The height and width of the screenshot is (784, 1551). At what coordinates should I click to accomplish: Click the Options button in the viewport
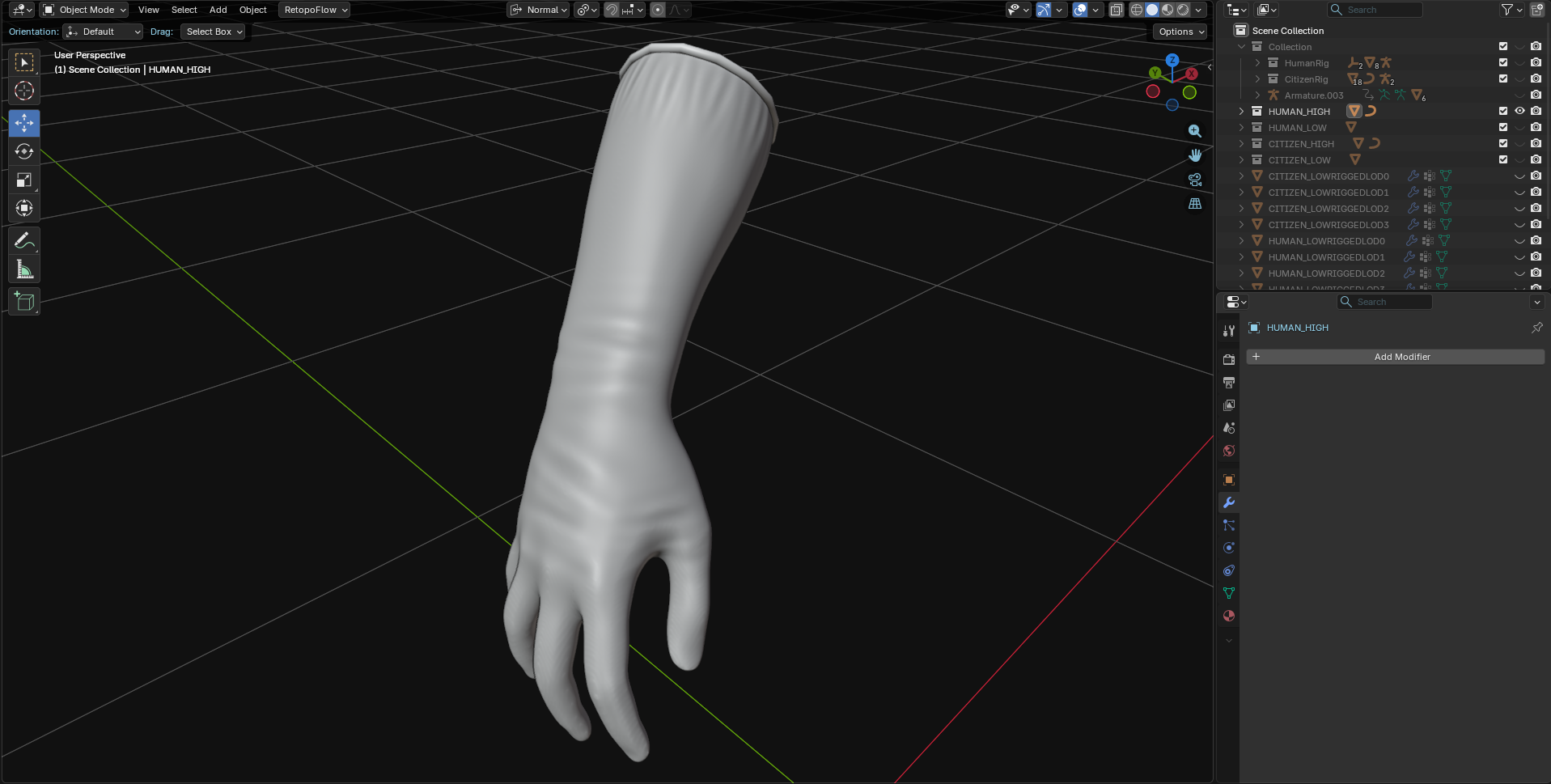[x=1180, y=32]
